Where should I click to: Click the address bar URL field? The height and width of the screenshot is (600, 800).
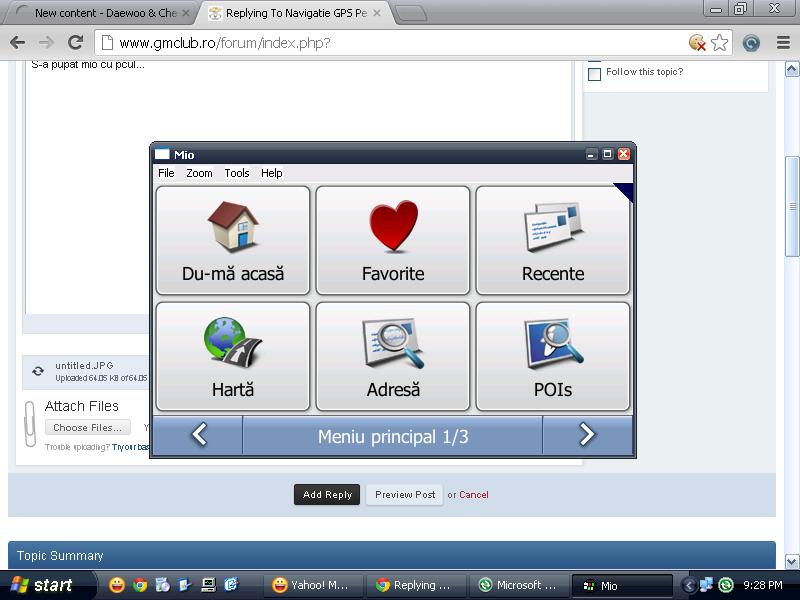pos(393,42)
